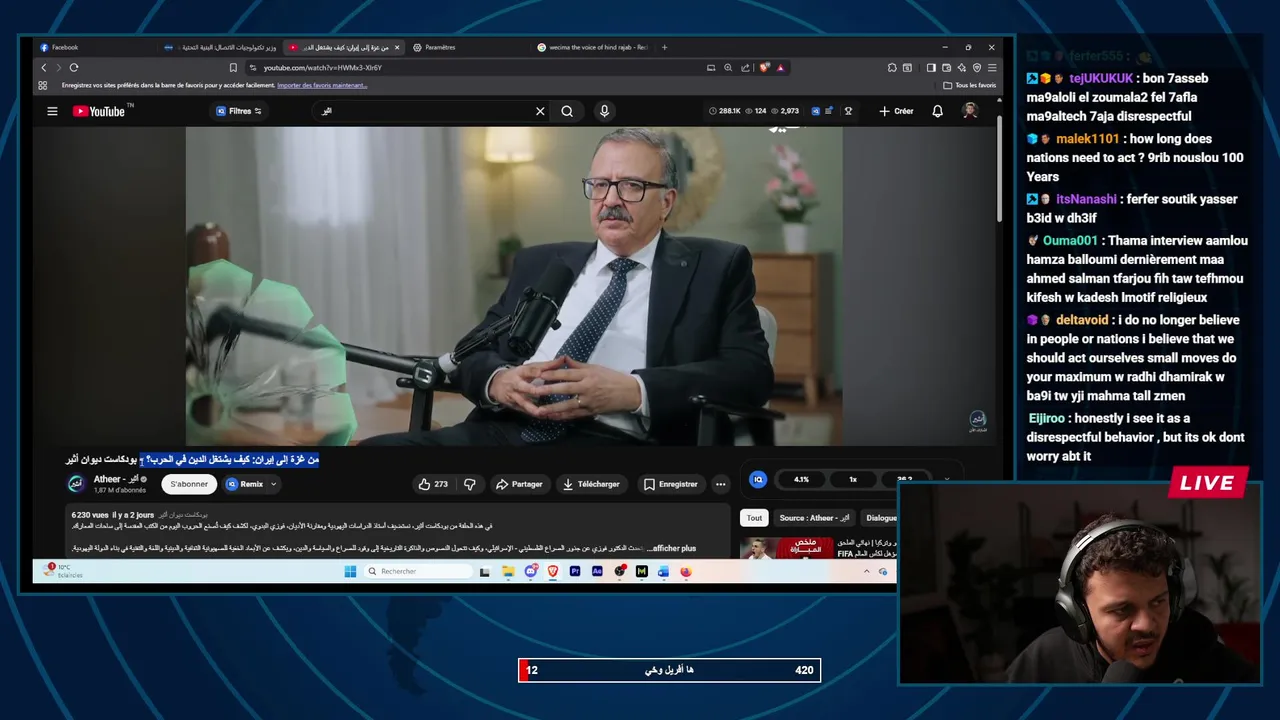This screenshot has height=720, width=1280.
Task: Clear the YouTube search field text
Action: pos(540,111)
